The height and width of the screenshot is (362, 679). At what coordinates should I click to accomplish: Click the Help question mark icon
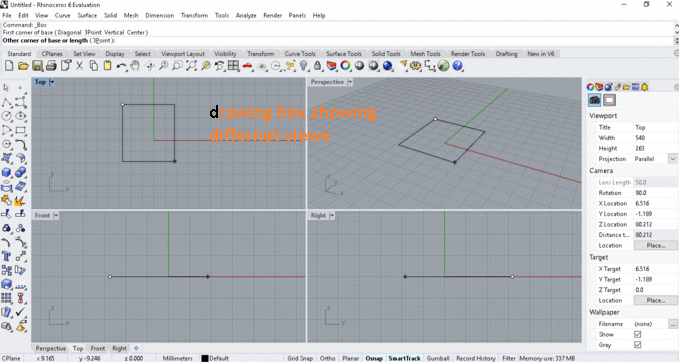(x=458, y=65)
